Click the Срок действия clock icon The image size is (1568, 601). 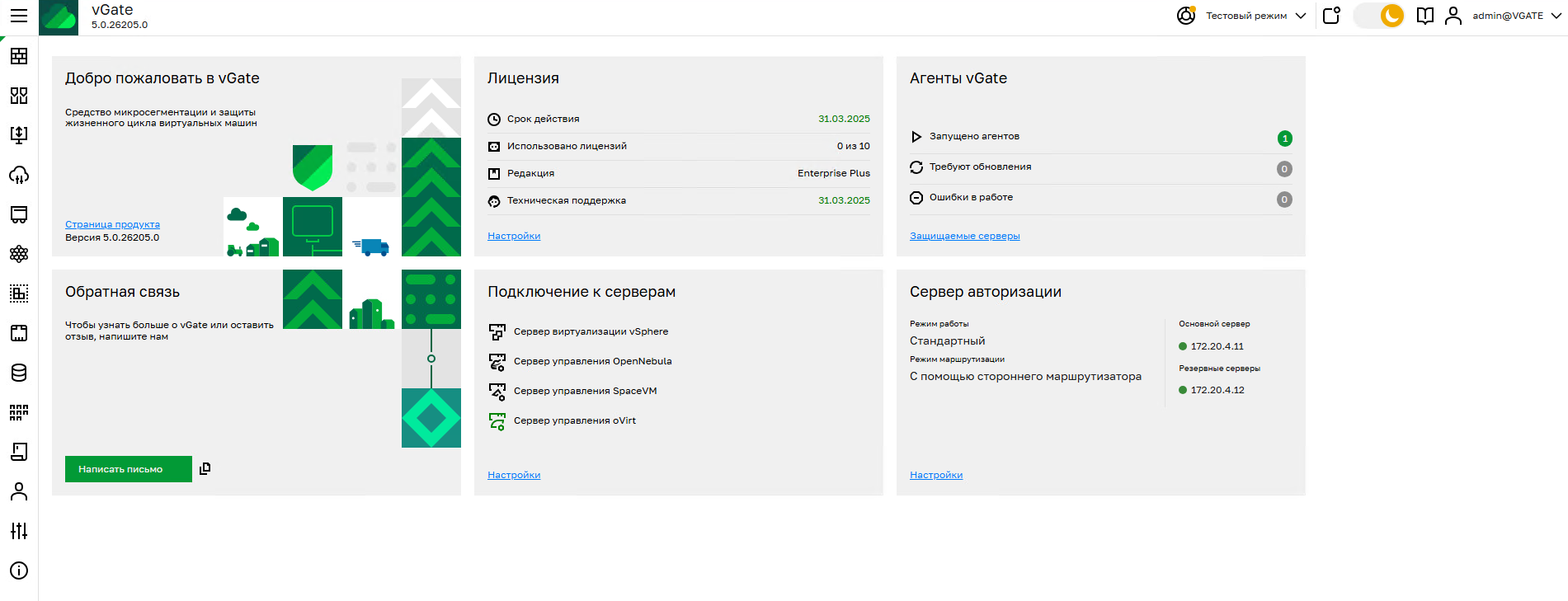click(x=494, y=120)
